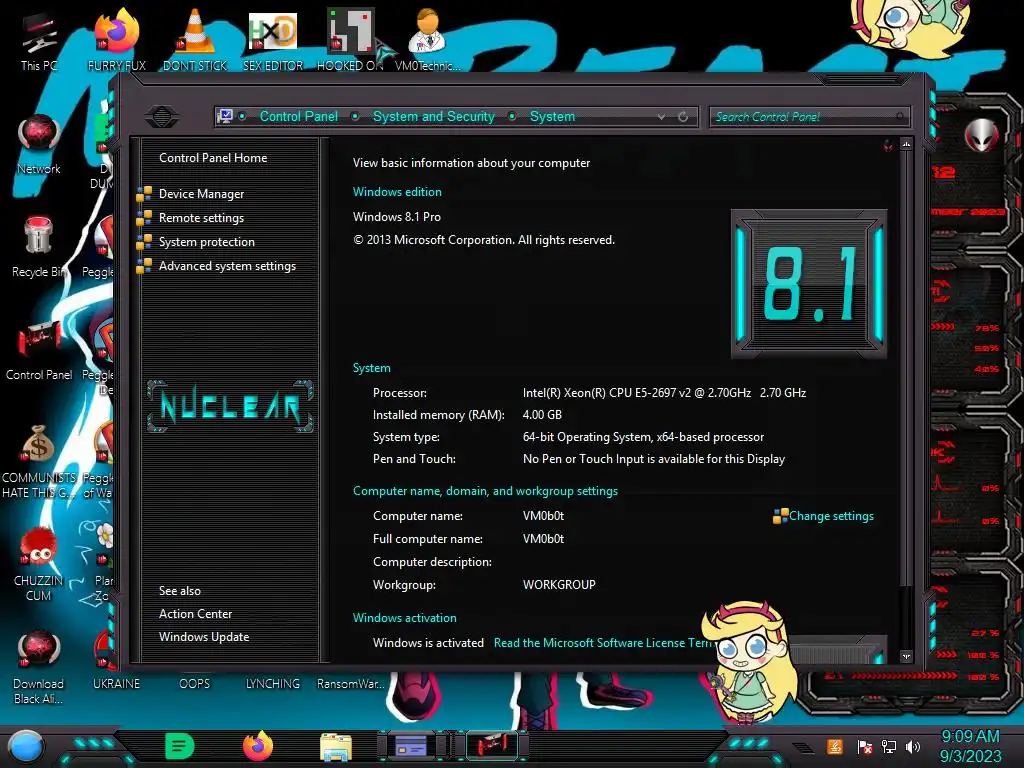1024x768 pixels.
Task: Show hidden tray icons arrow
Action: click(803, 747)
